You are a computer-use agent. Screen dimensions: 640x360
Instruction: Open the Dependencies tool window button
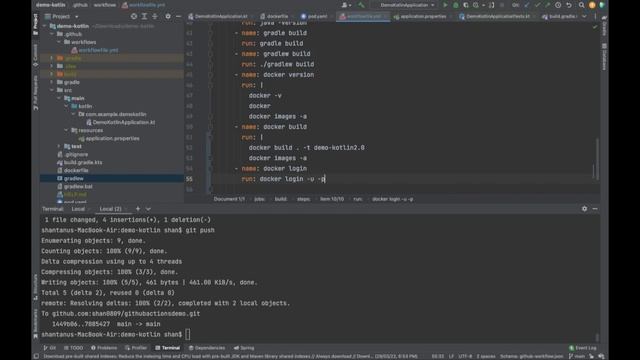pos(207,348)
